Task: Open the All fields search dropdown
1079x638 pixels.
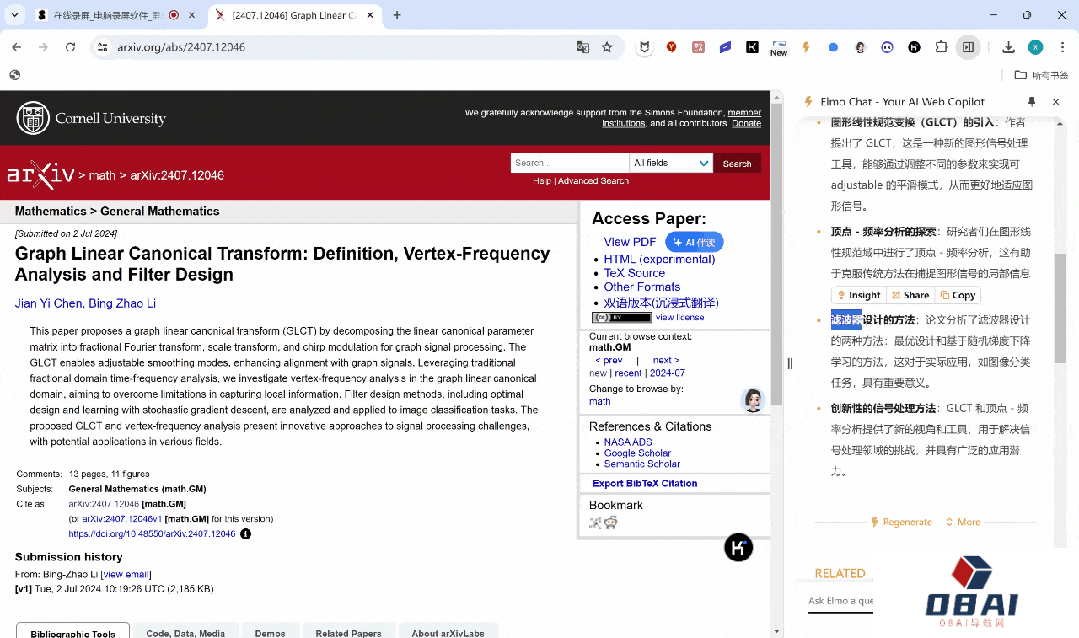Action: (671, 163)
